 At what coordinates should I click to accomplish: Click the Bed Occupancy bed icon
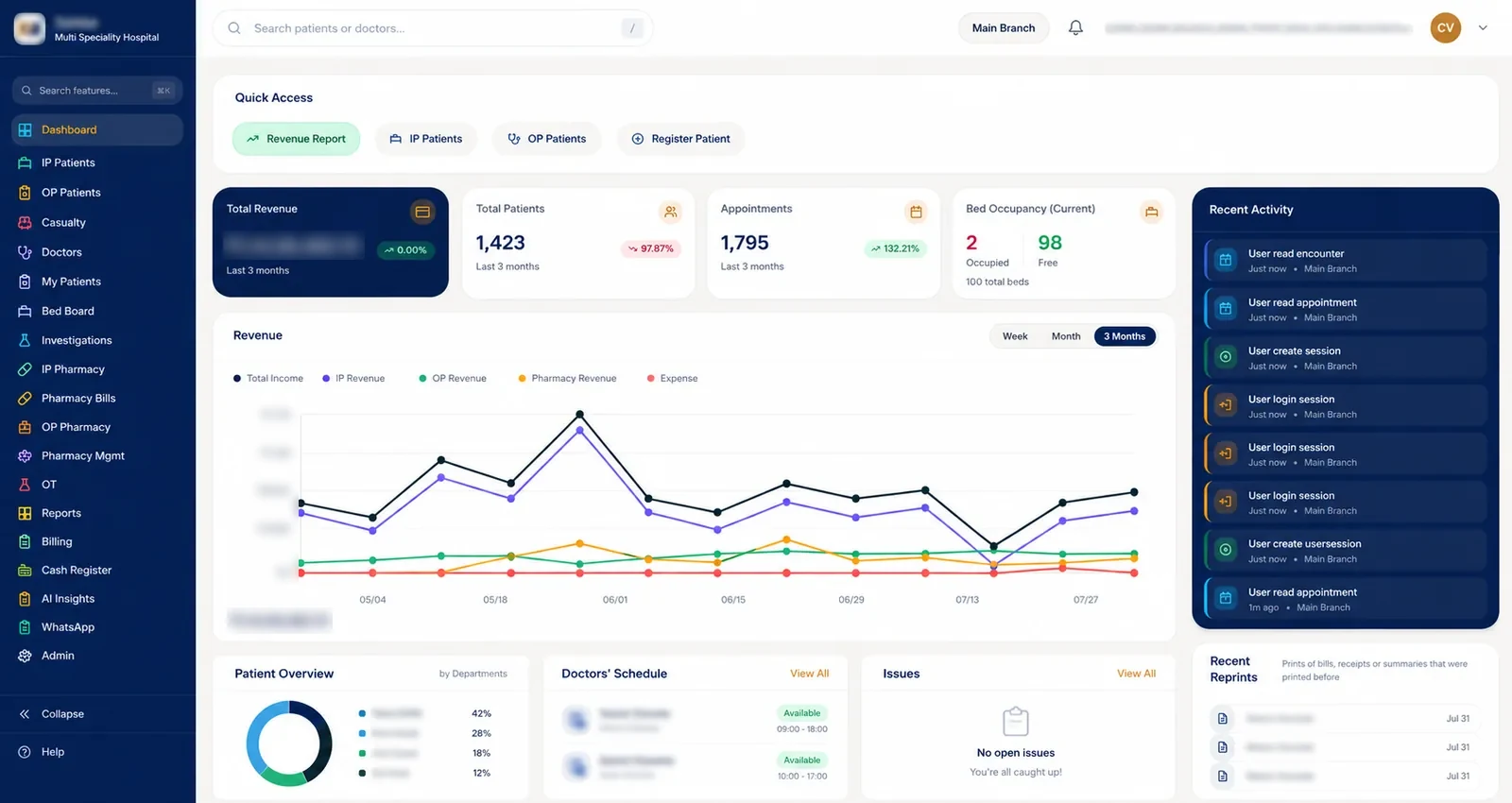pos(1151,212)
